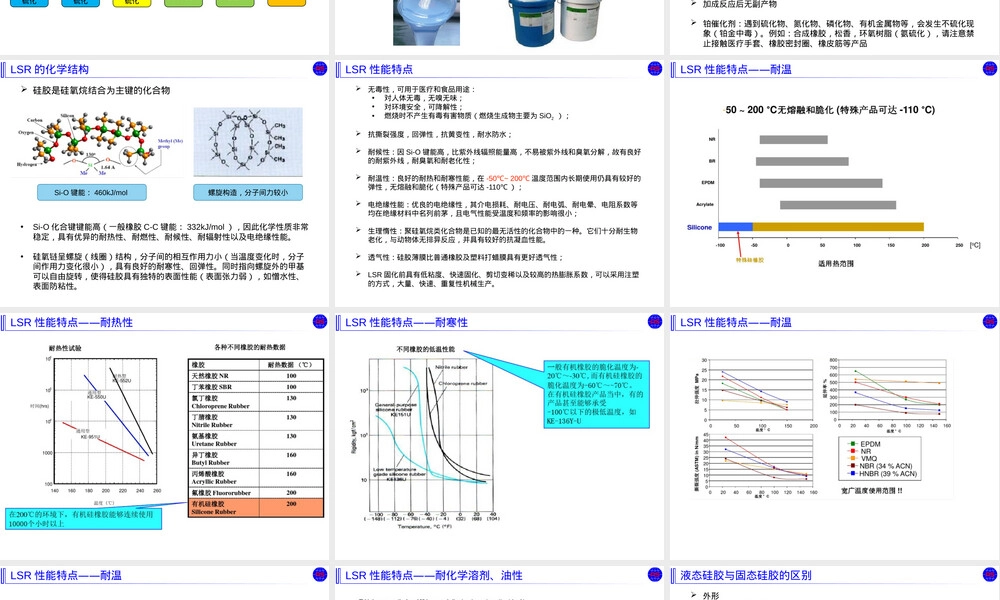The image size is (1000, 600).
Task: Select the LSR 的化学结构 slide title
Action: pos(49,70)
